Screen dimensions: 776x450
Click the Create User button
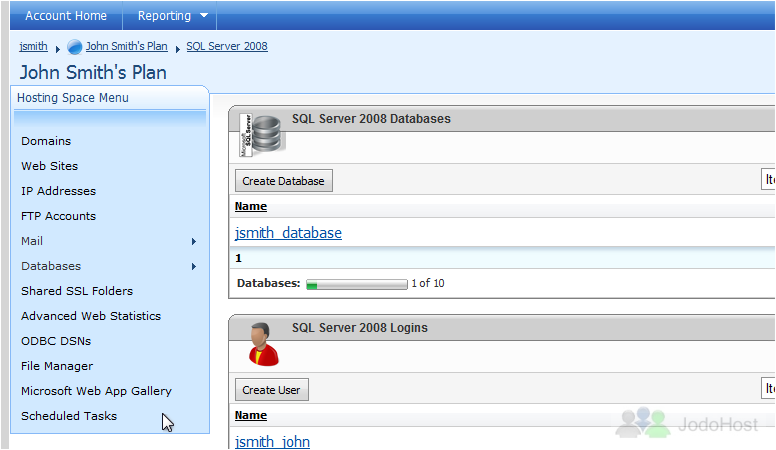(x=271, y=390)
